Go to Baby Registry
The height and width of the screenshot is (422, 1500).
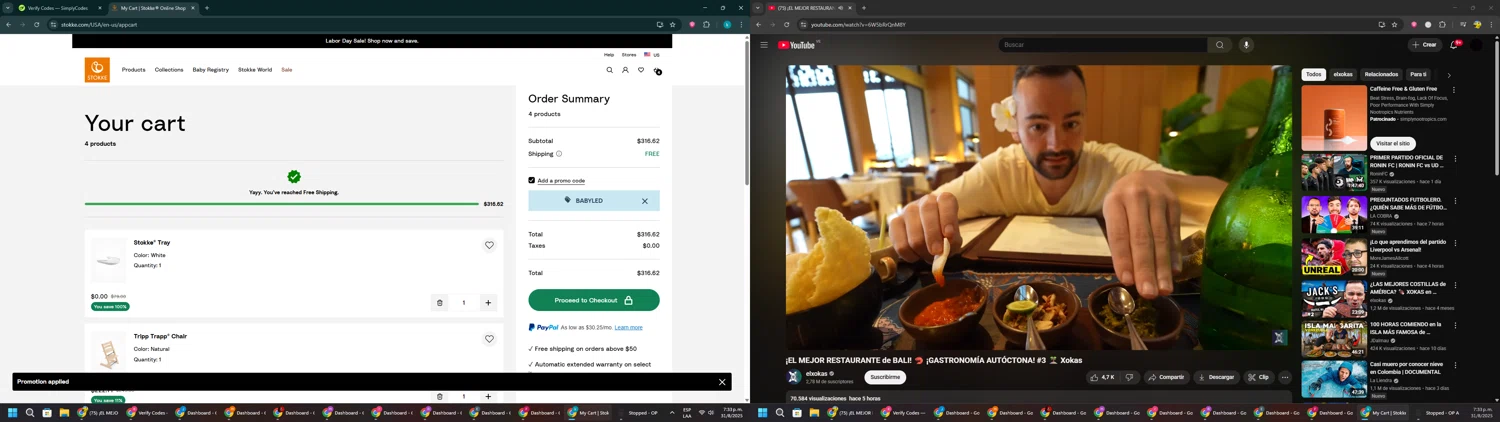click(211, 70)
